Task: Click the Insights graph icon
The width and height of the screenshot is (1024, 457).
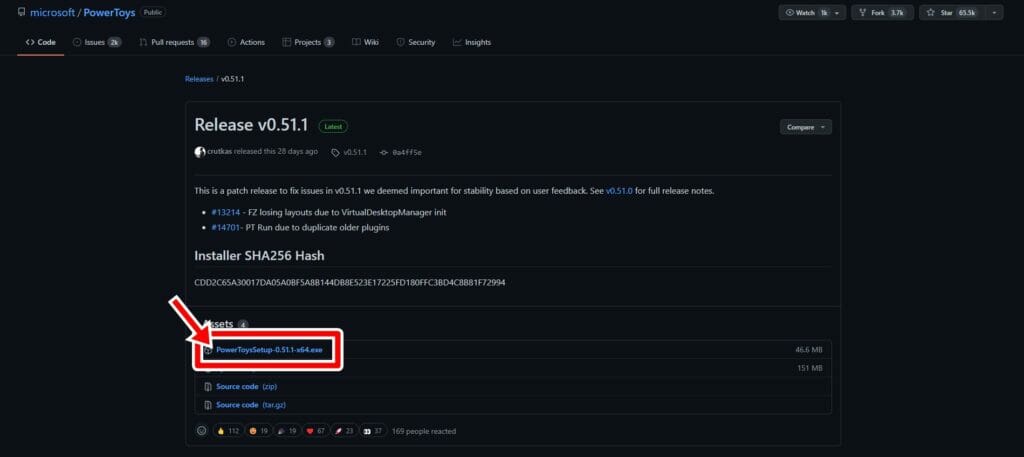Action: (457, 42)
